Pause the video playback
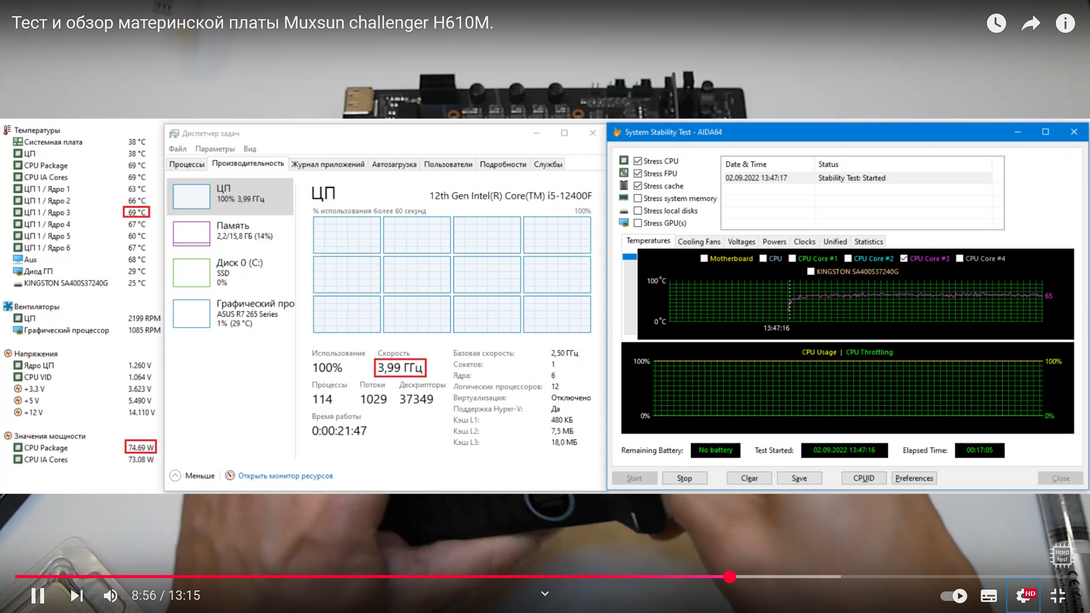 38,596
